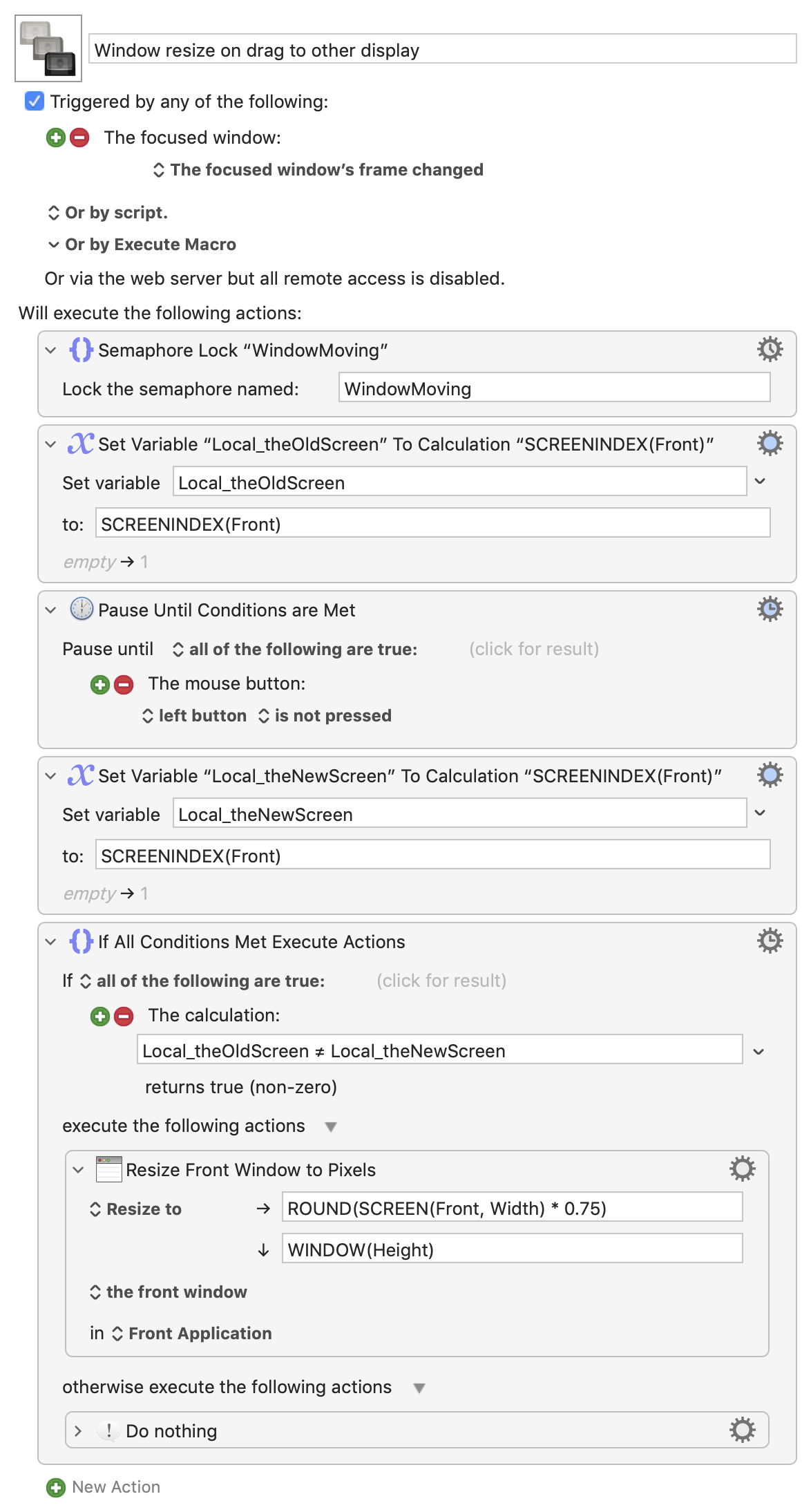Add a new trigger with green plus

[x=56, y=138]
